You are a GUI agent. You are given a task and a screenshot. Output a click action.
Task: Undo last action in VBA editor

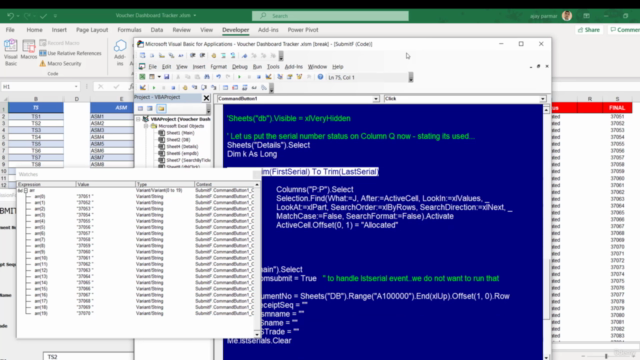[x=218, y=77]
